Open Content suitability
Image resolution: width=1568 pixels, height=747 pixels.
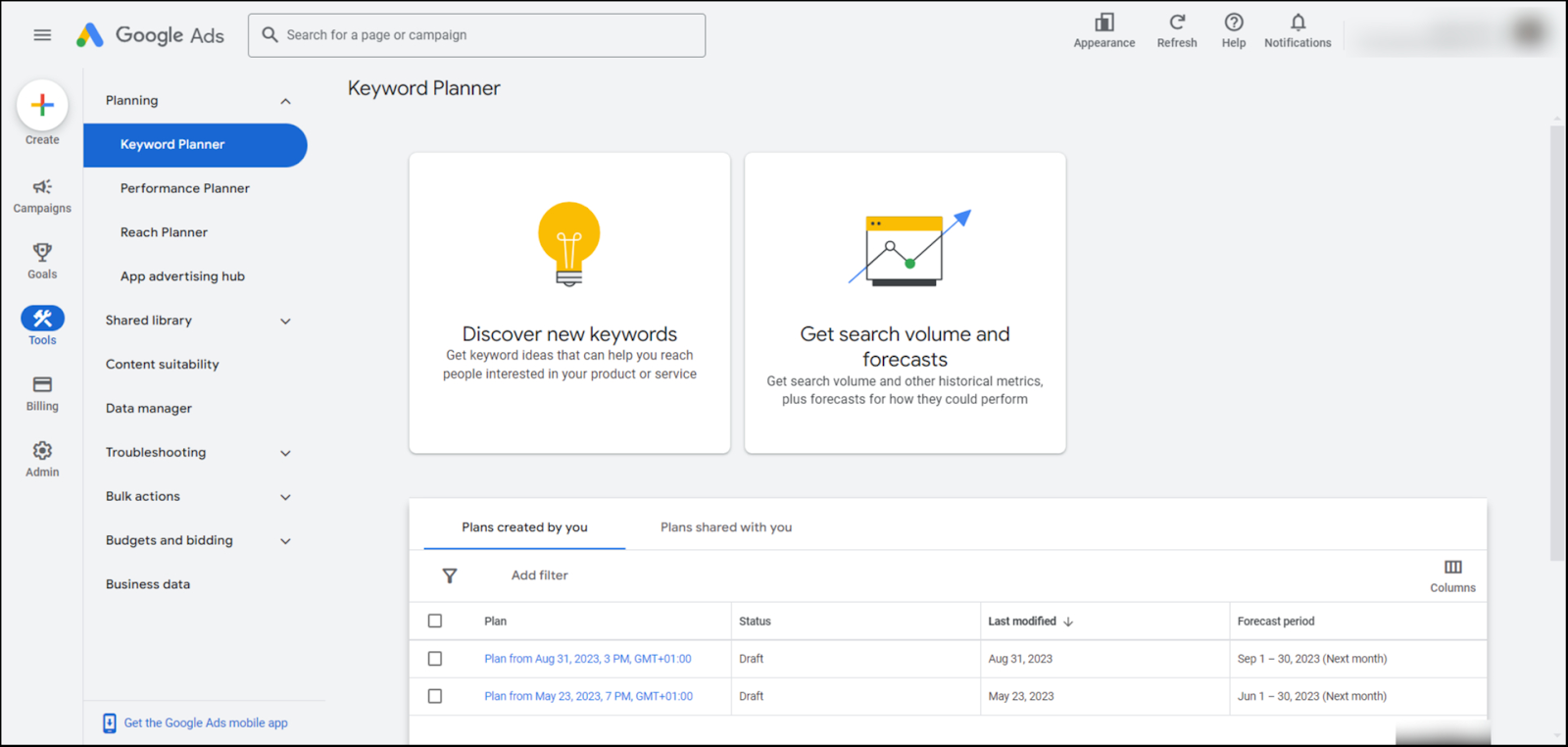coord(163,365)
